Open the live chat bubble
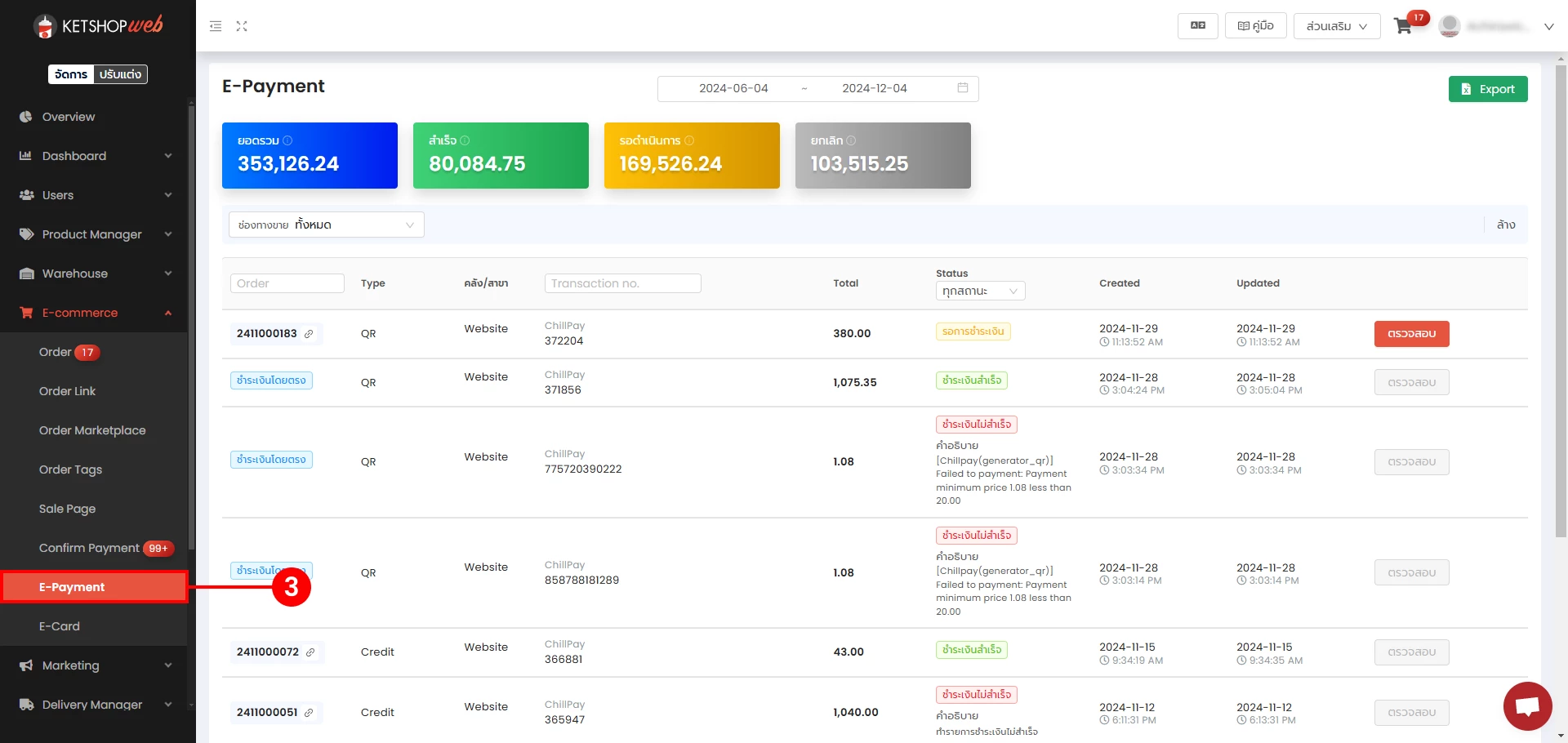Screen dimensions: 1568x743 1528,706
